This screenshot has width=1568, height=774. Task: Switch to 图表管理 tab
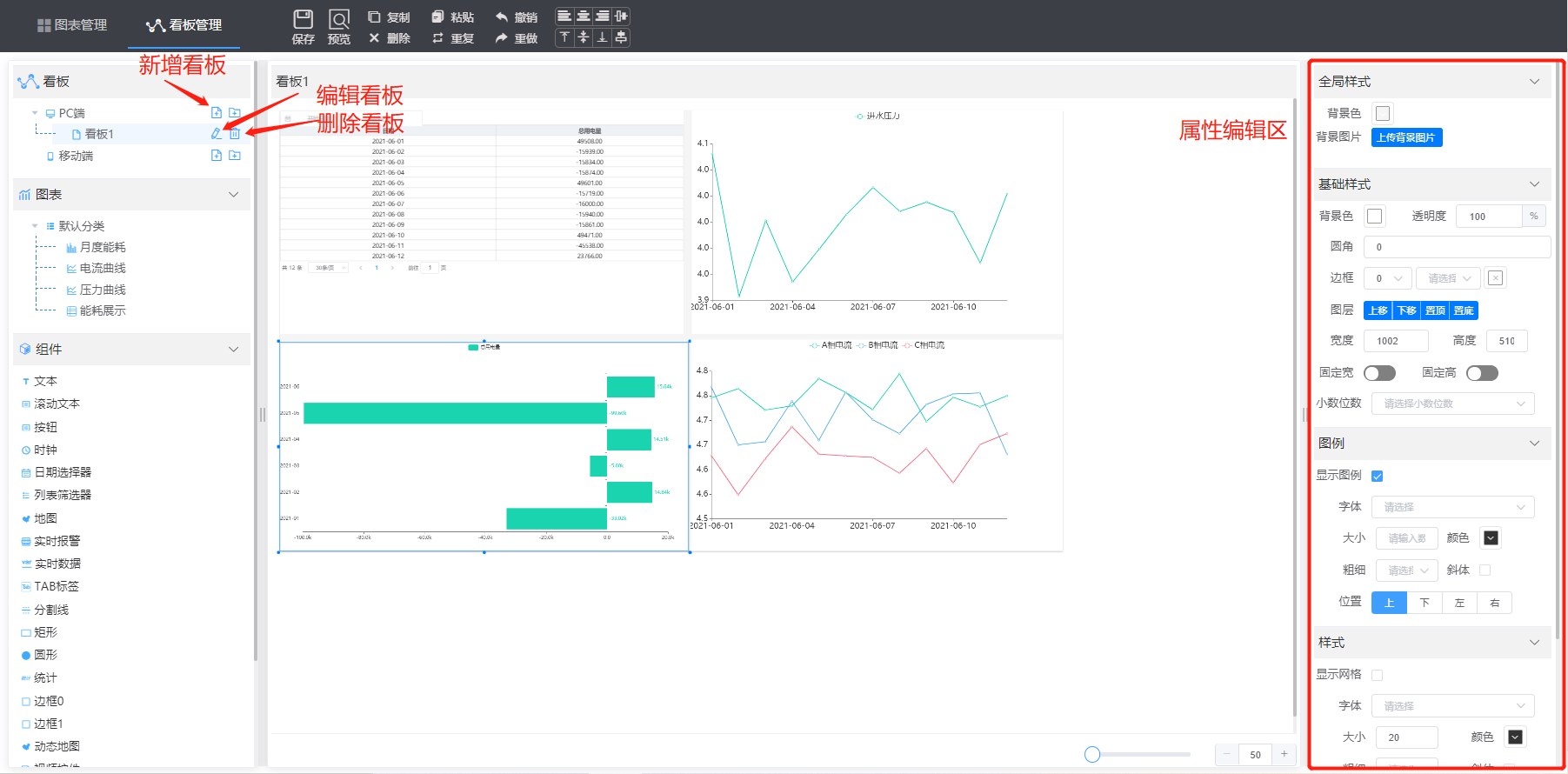72,25
